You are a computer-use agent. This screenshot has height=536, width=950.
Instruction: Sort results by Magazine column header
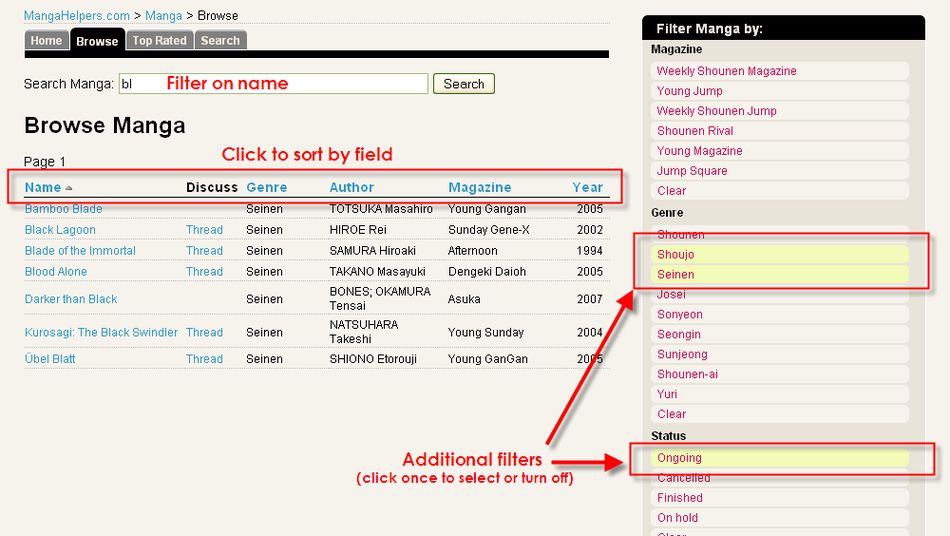coord(479,187)
